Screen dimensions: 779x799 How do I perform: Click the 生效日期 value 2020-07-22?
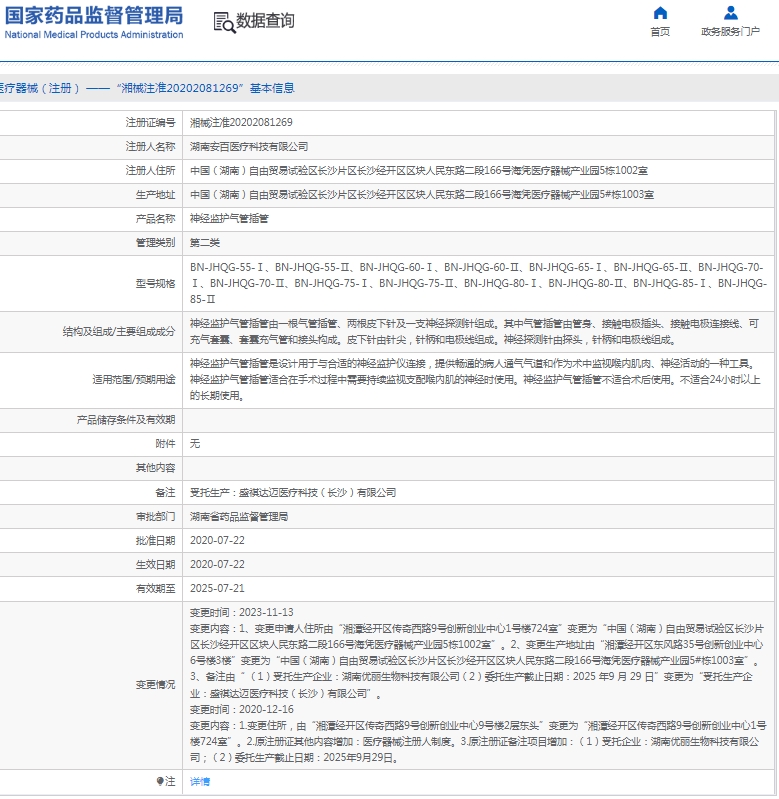pos(217,565)
